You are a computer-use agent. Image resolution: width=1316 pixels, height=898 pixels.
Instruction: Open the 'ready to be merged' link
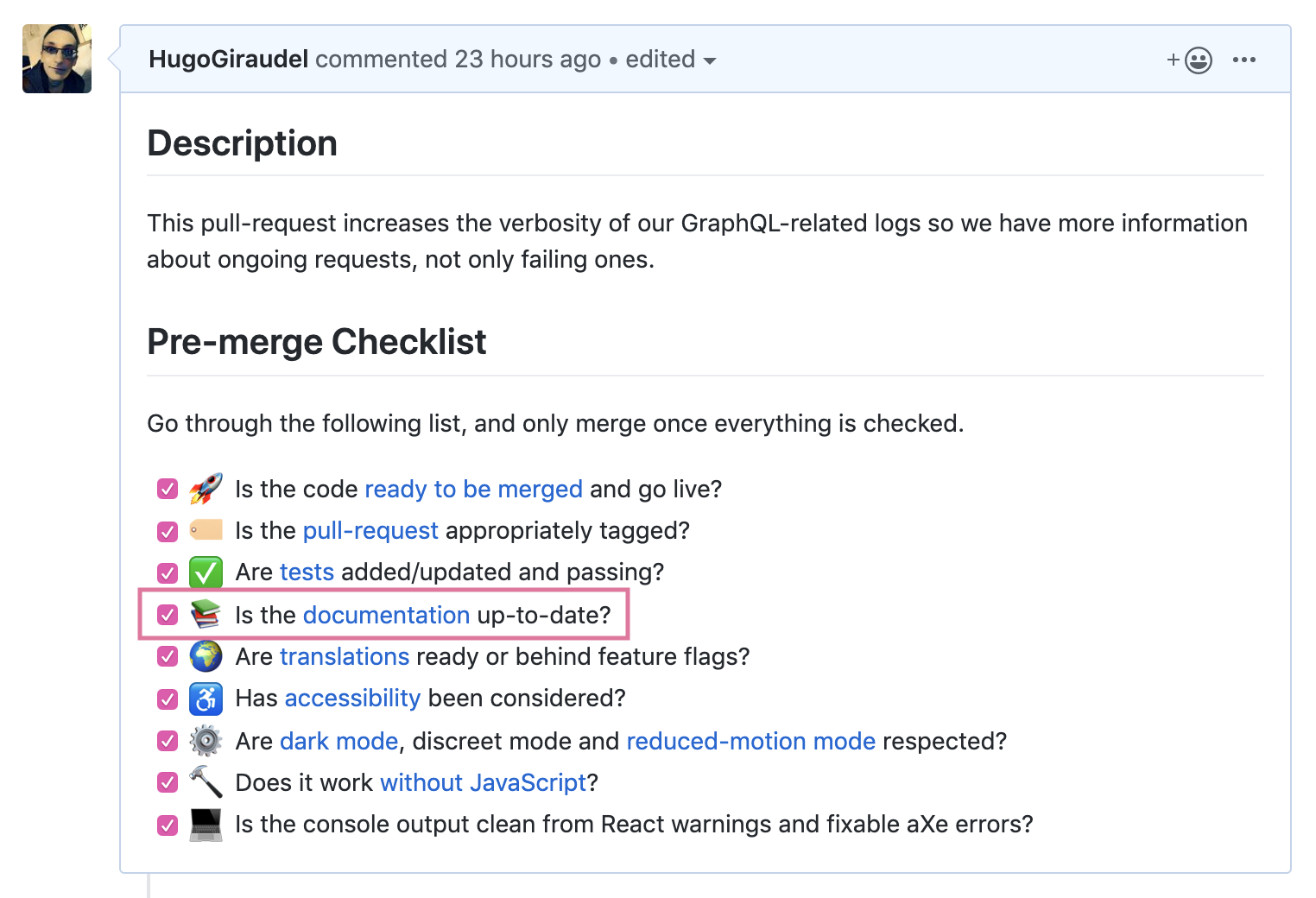pos(473,490)
